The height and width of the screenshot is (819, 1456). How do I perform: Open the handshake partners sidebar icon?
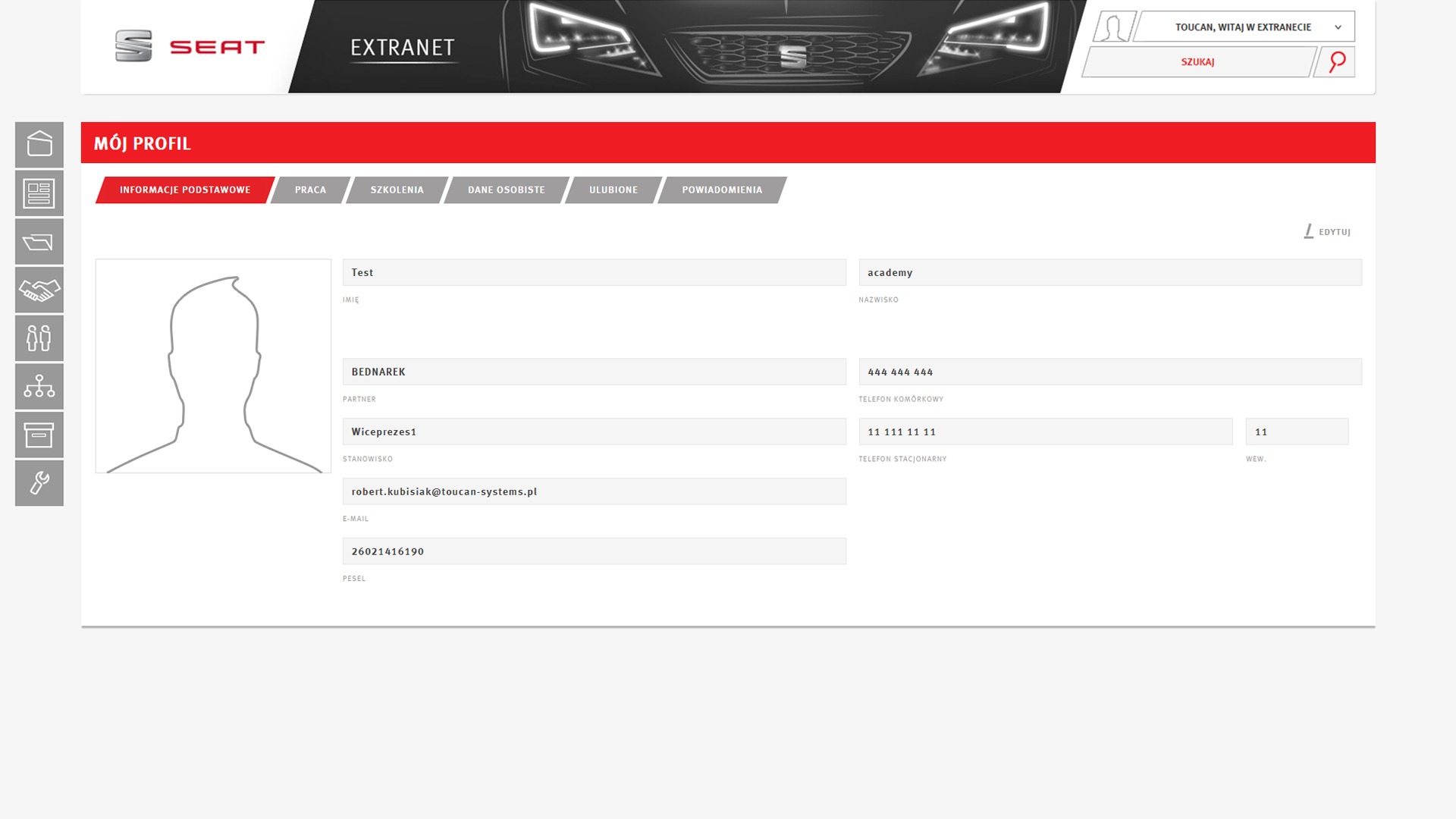coord(39,290)
